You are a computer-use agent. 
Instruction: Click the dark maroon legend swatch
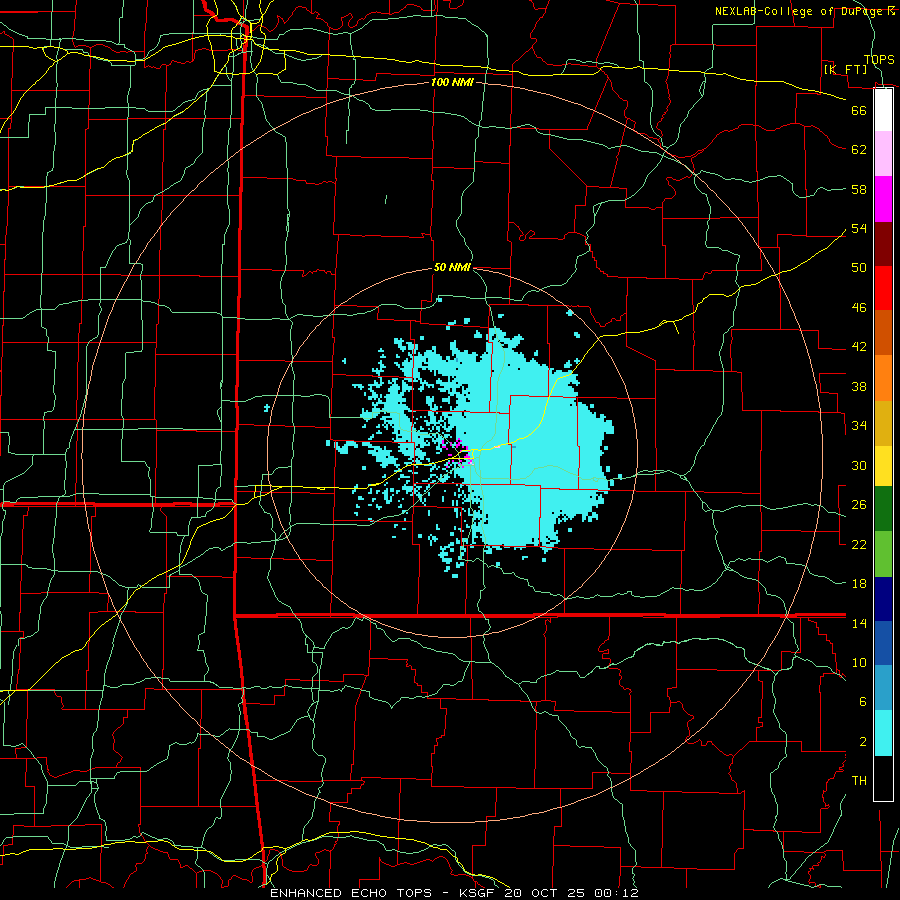(x=883, y=243)
